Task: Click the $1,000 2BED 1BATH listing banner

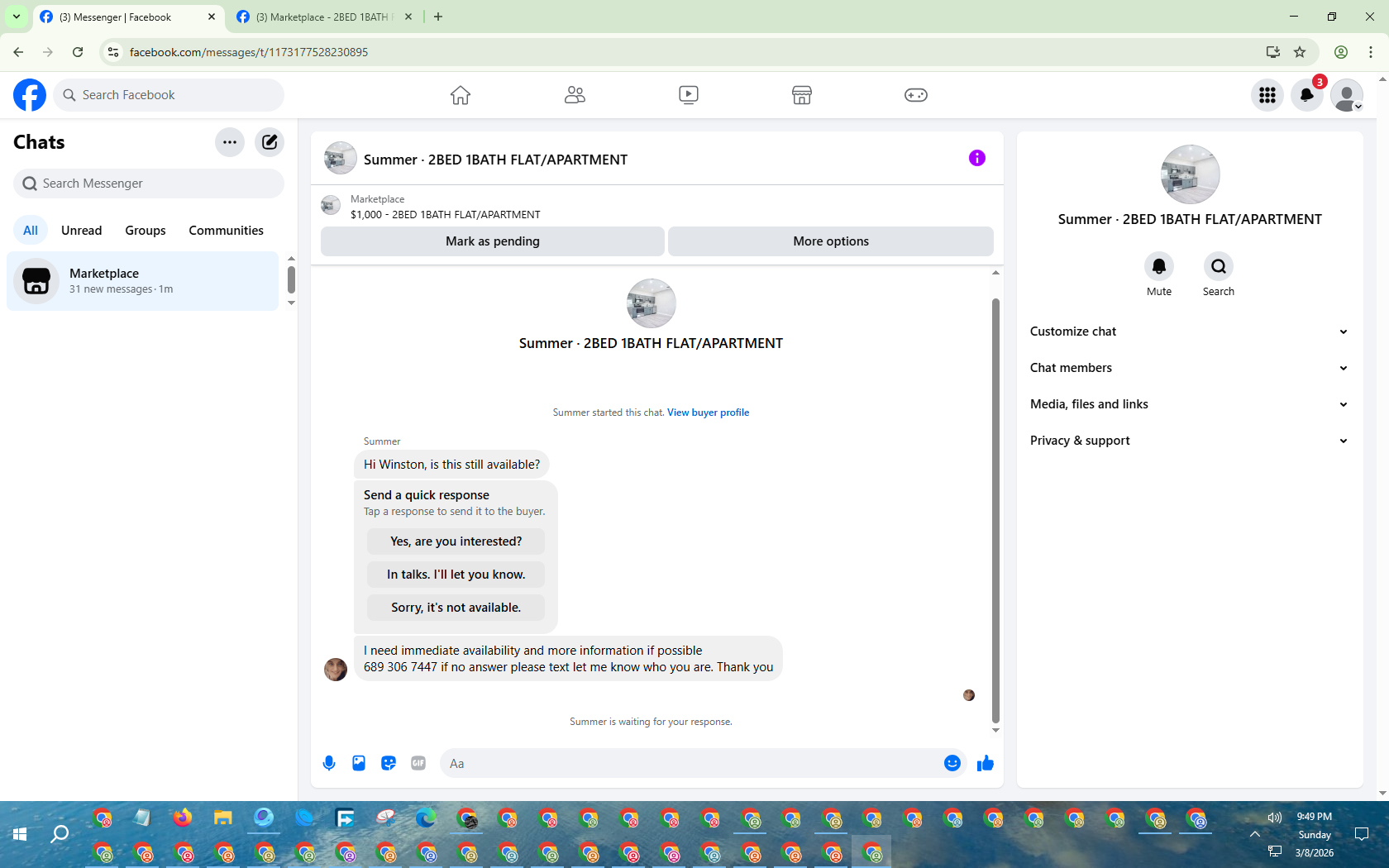Action: [x=657, y=206]
